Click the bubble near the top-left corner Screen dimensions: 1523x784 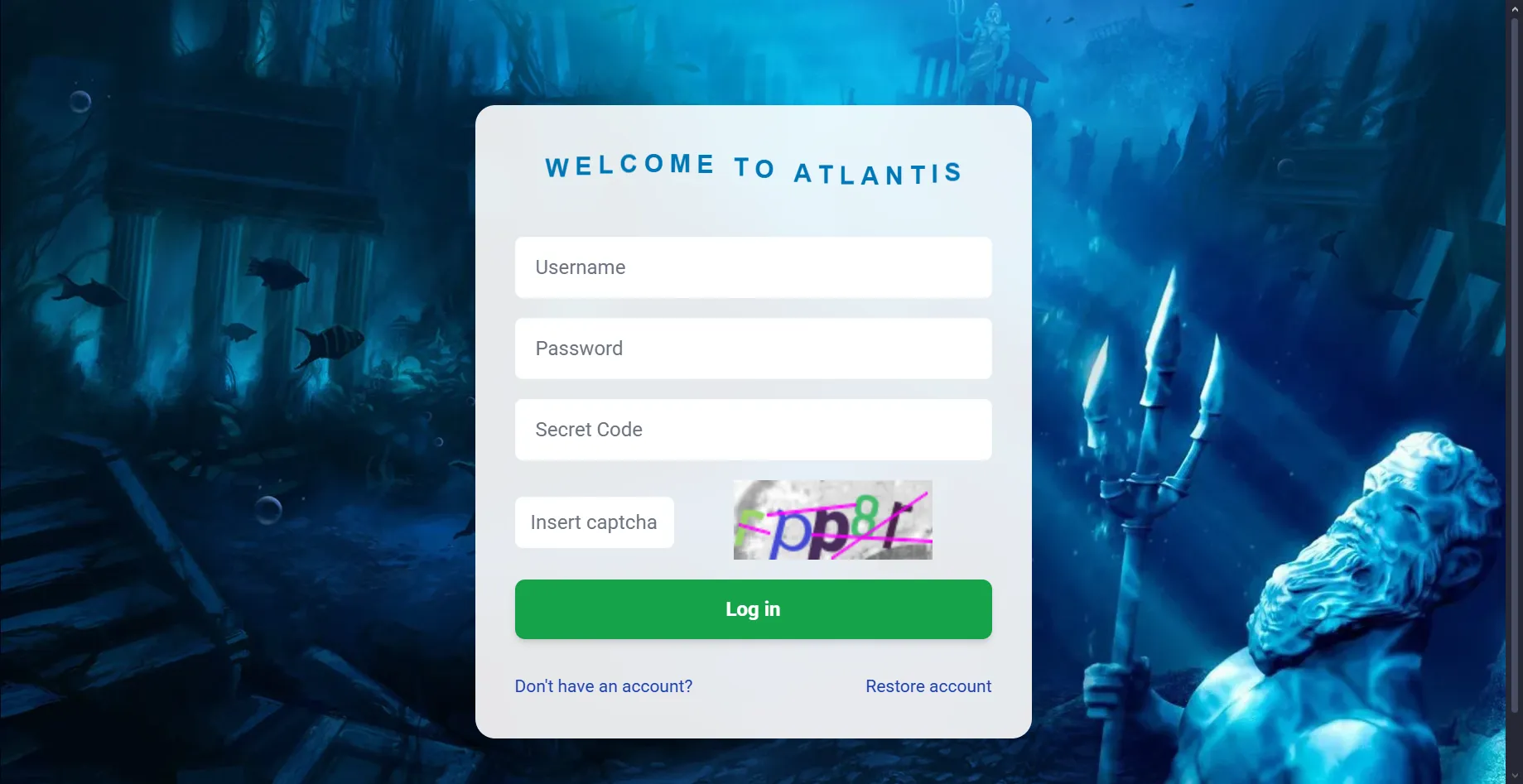(x=80, y=101)
